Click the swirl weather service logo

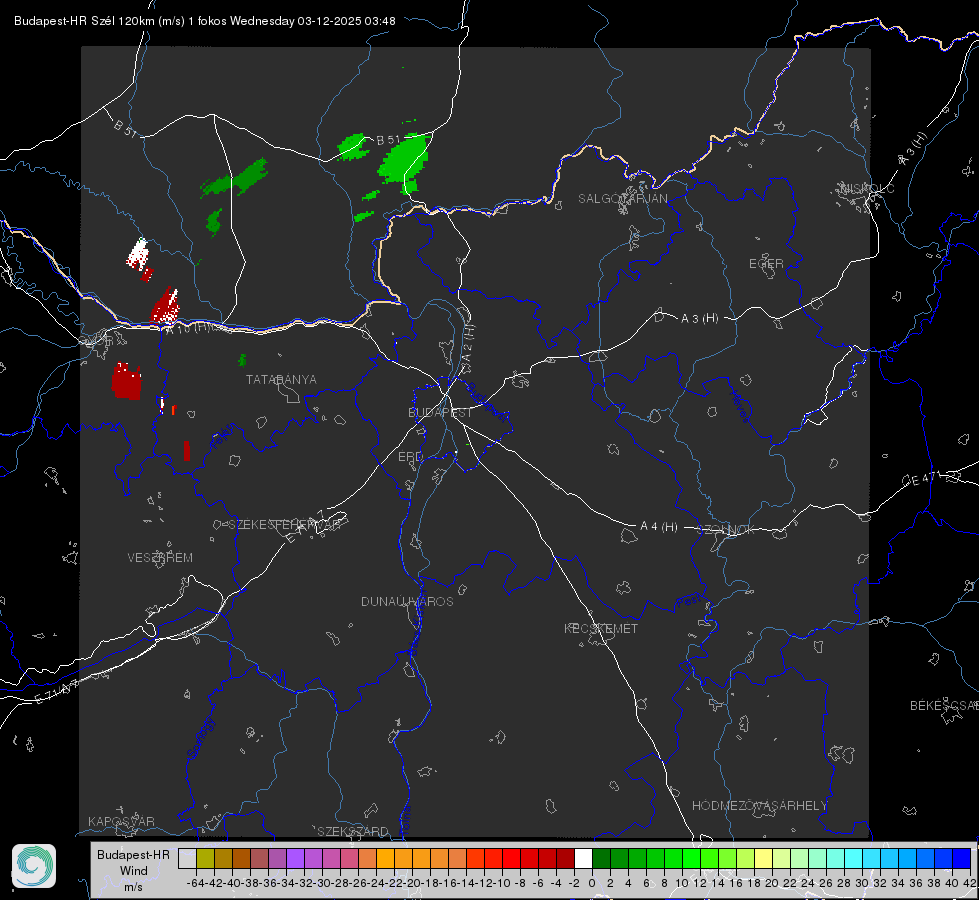pyautogui.click(x=34, y=866)
